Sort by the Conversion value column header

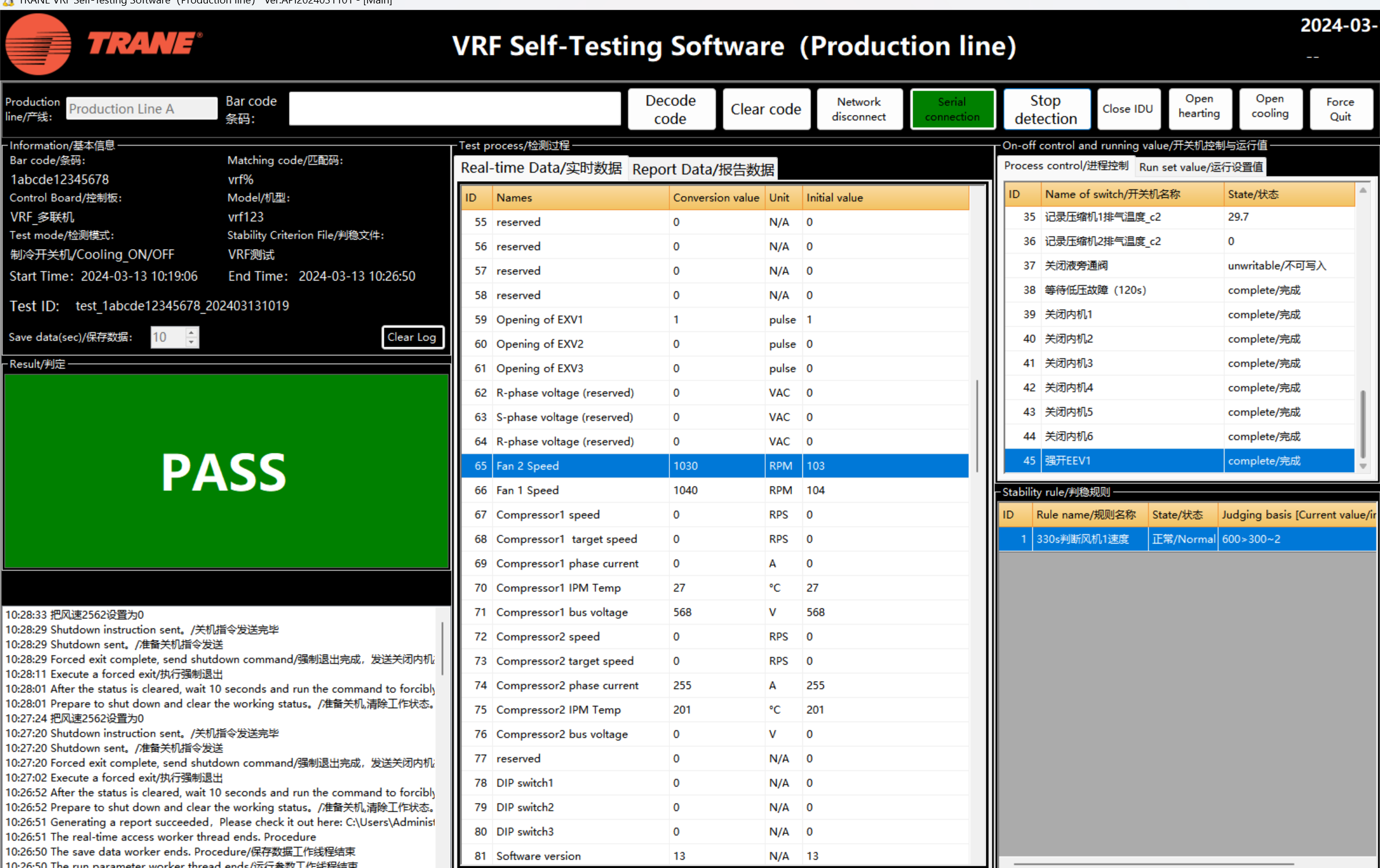click(x=717, y=197)
